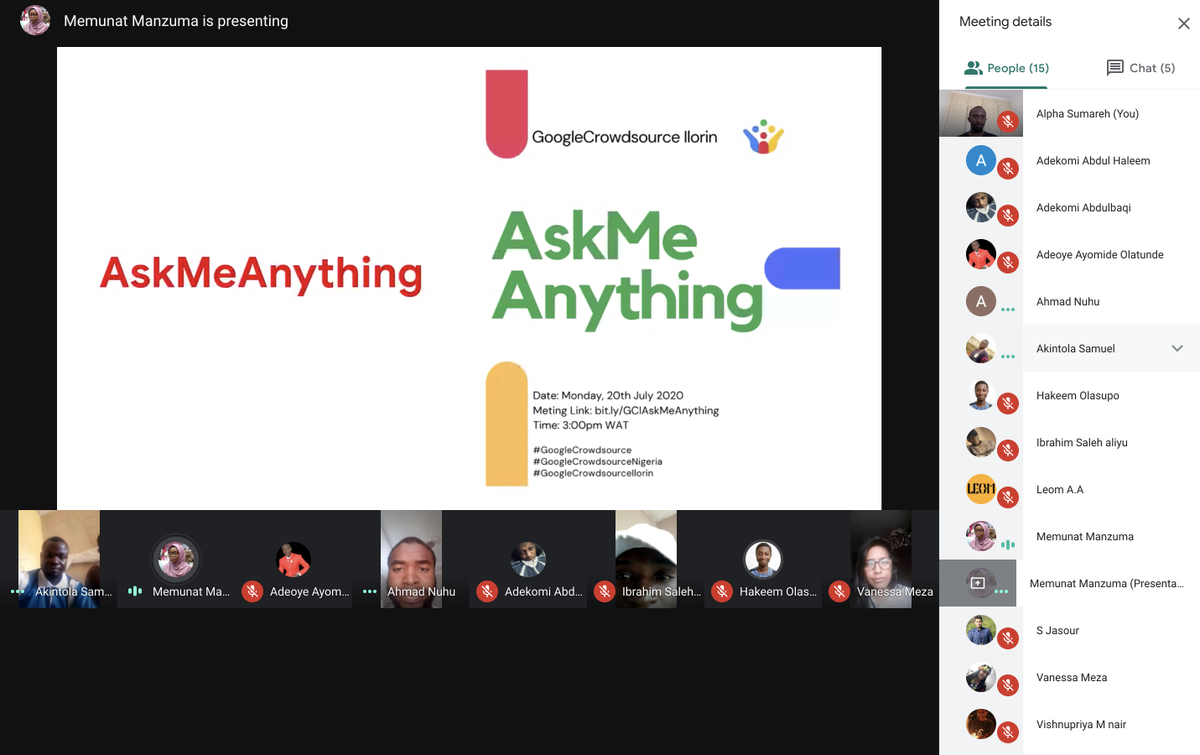Click Leom A.A orange avatar
Viewport: 1200px width, 755px height.
[981, 489]
